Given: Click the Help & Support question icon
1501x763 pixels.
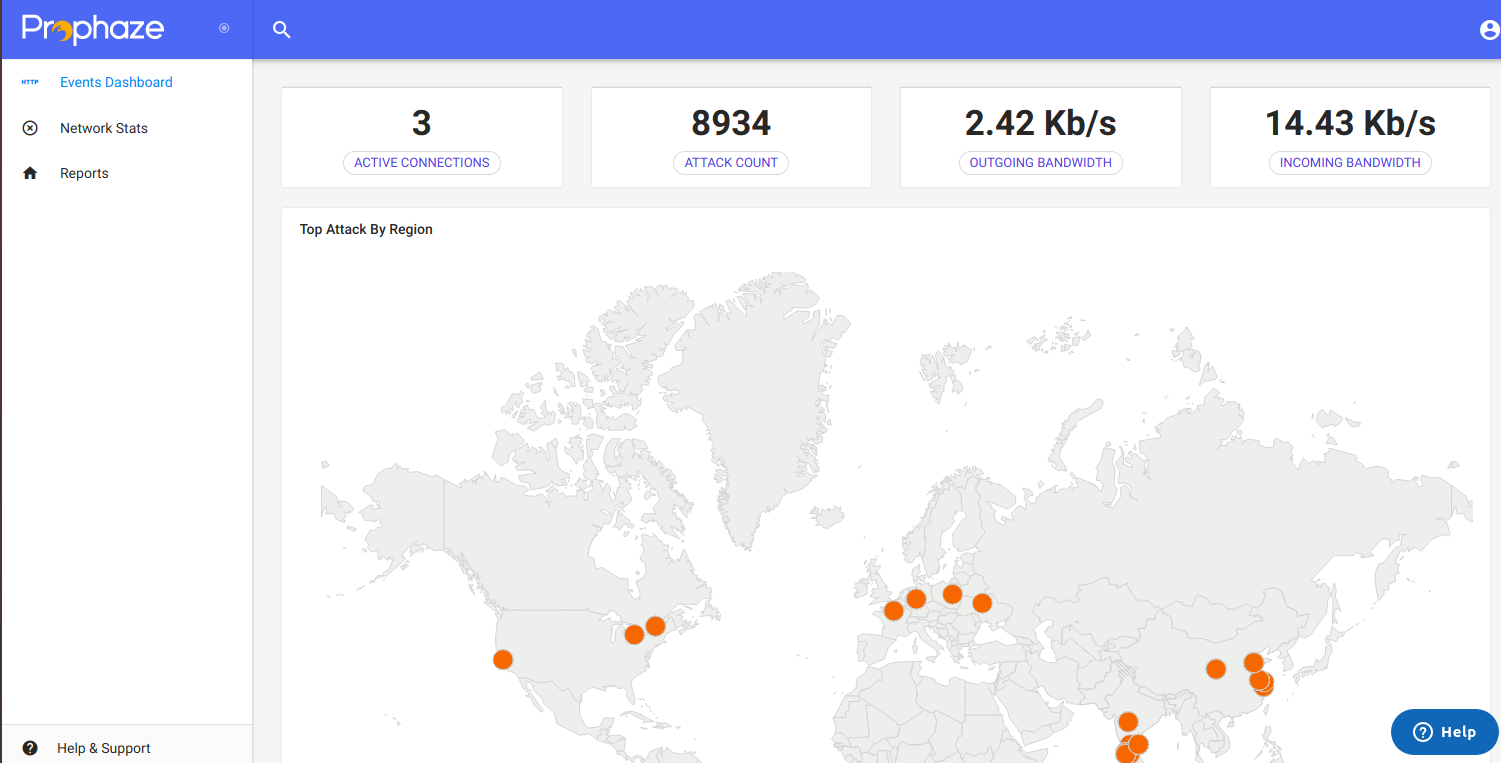Looking at the screenshot, I should click(x=30, y=748).
